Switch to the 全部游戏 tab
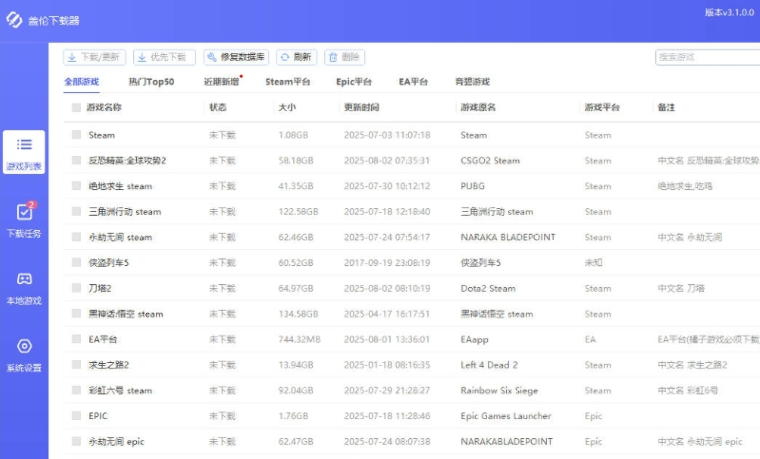Image resolution: width=760 pixels, height=459 pixels. pyautogui.click(x=81, y=81)
